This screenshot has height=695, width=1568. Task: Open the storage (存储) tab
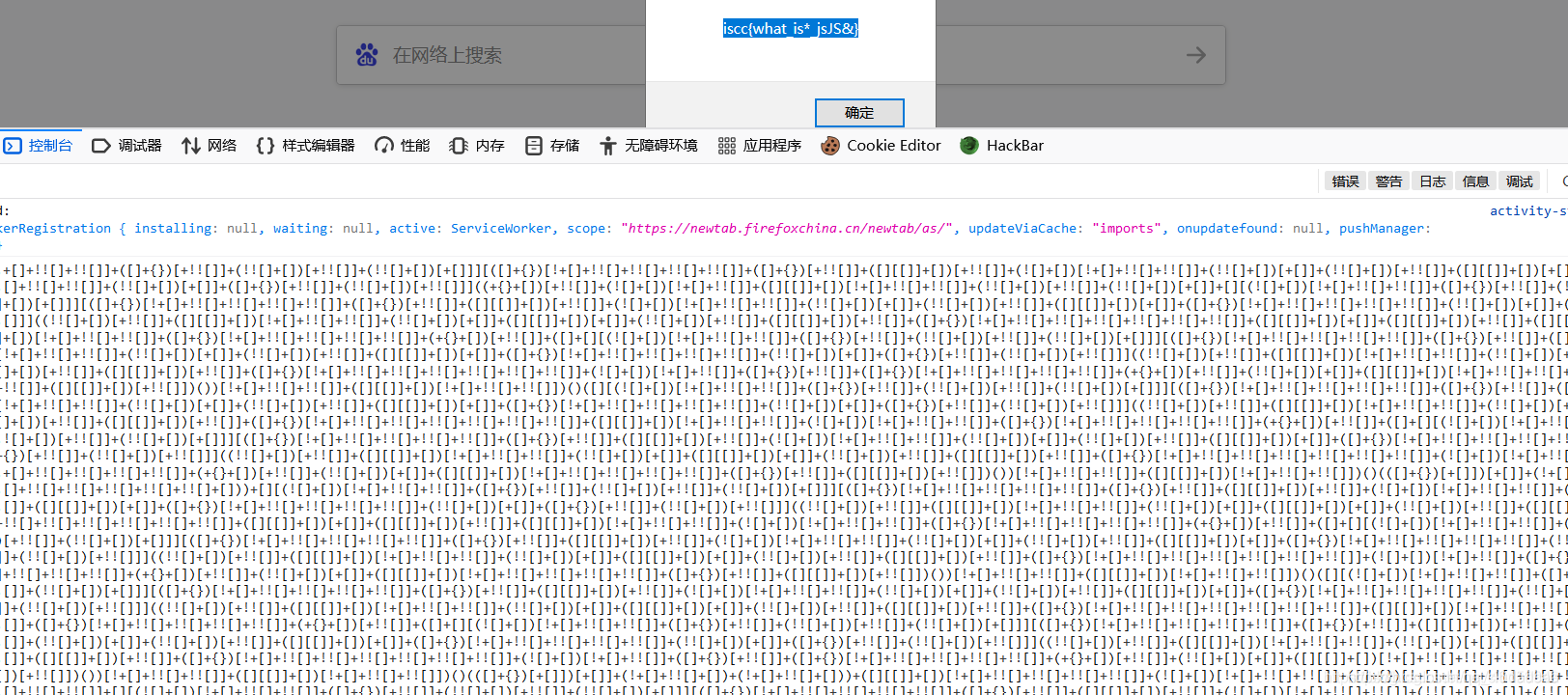coord(552,146)
